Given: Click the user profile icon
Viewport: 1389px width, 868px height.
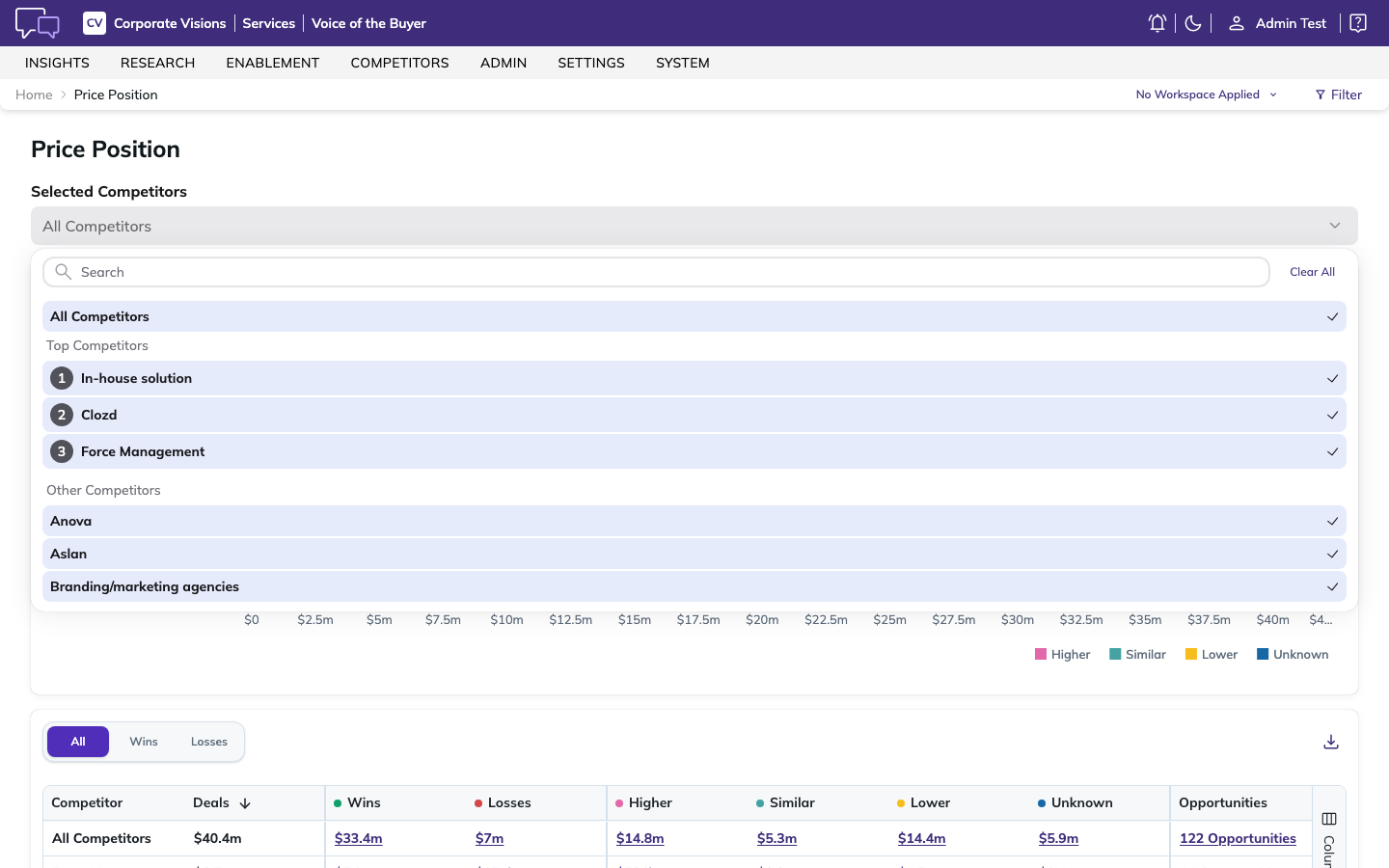Looking at the screenshot, I should click(1237, 23).
